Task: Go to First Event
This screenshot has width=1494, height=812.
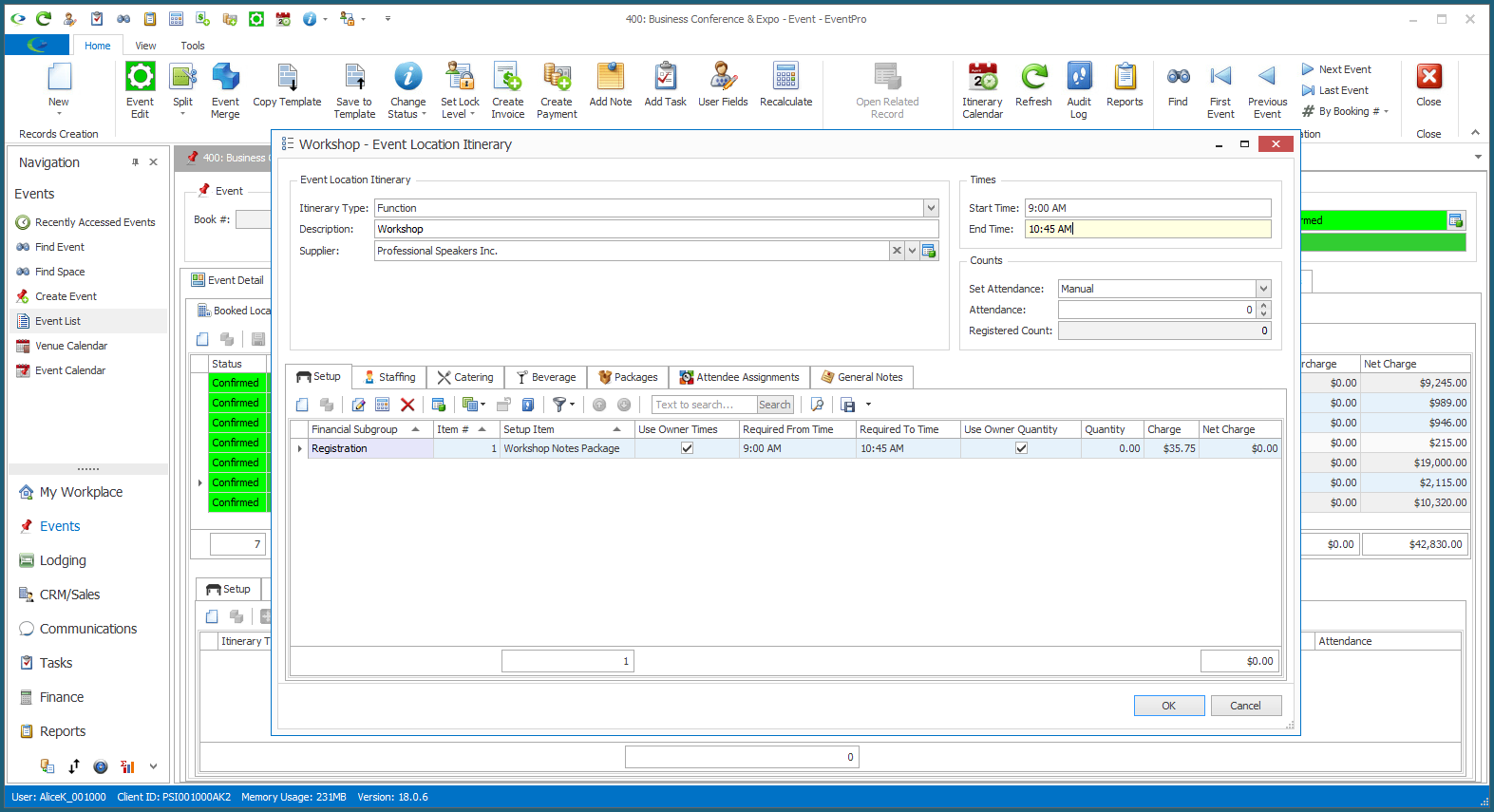Action: 1220,90
